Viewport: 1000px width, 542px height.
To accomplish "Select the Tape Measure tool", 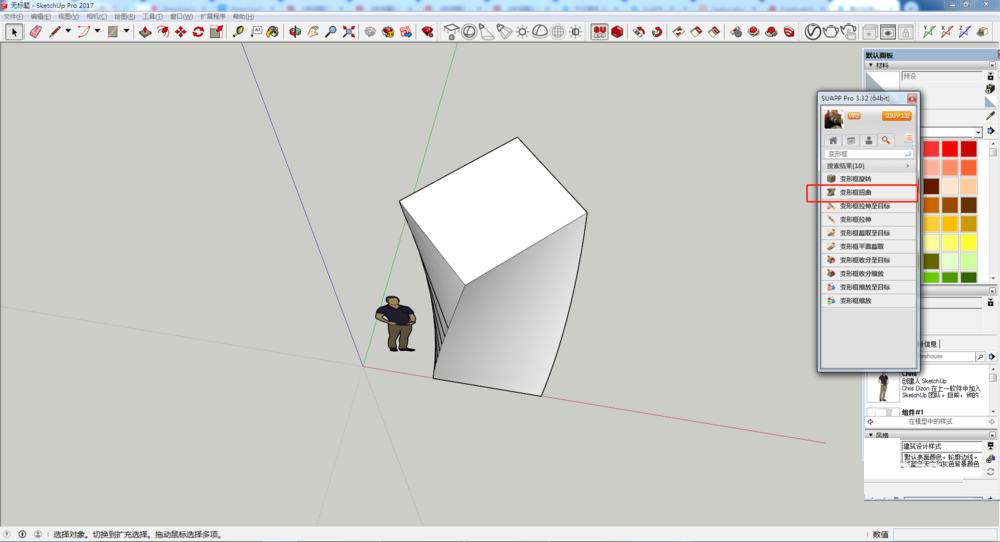I will [x=238, y=32].
